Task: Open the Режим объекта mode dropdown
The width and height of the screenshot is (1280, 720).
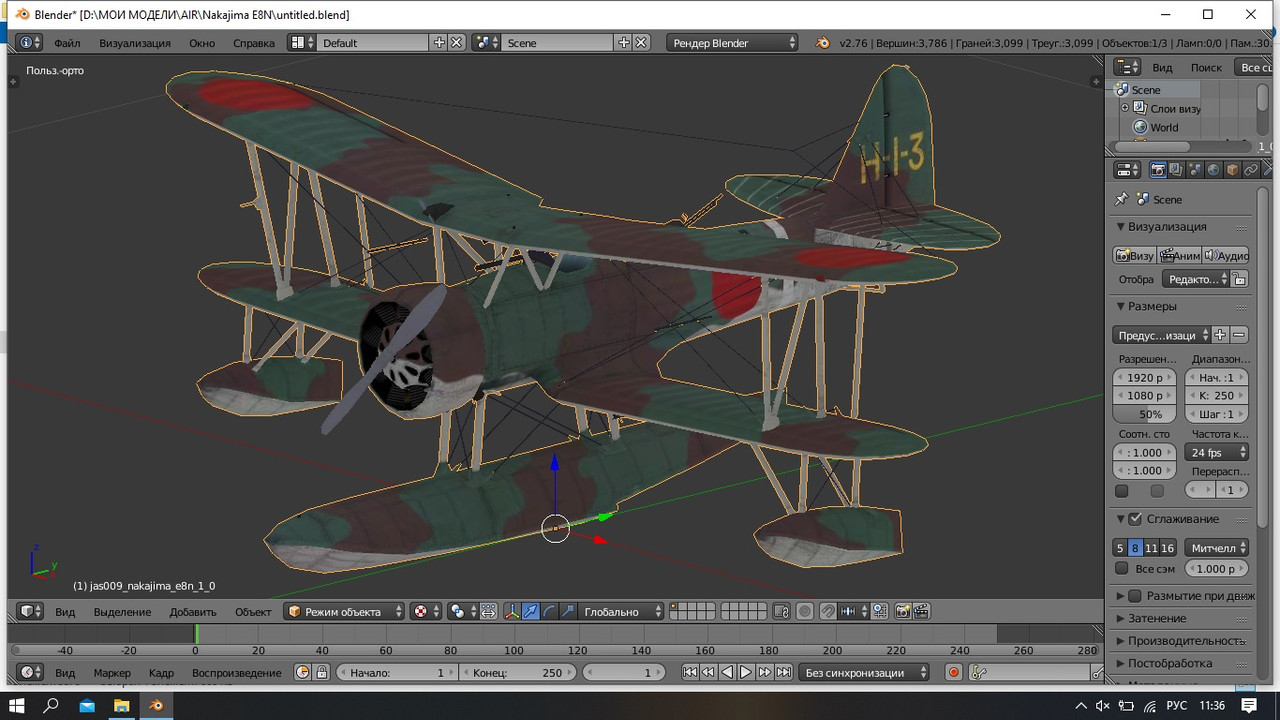Action: point(345,611)
